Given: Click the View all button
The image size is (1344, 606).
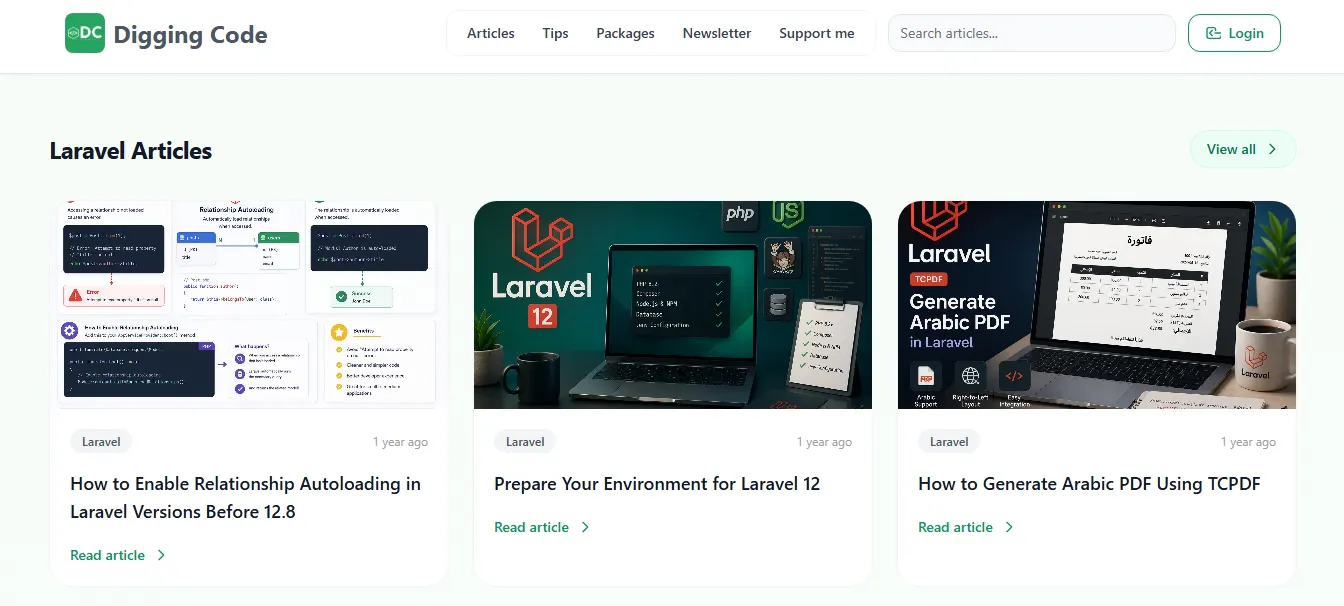Looking at the screenshot, I should pos(1243,149).
